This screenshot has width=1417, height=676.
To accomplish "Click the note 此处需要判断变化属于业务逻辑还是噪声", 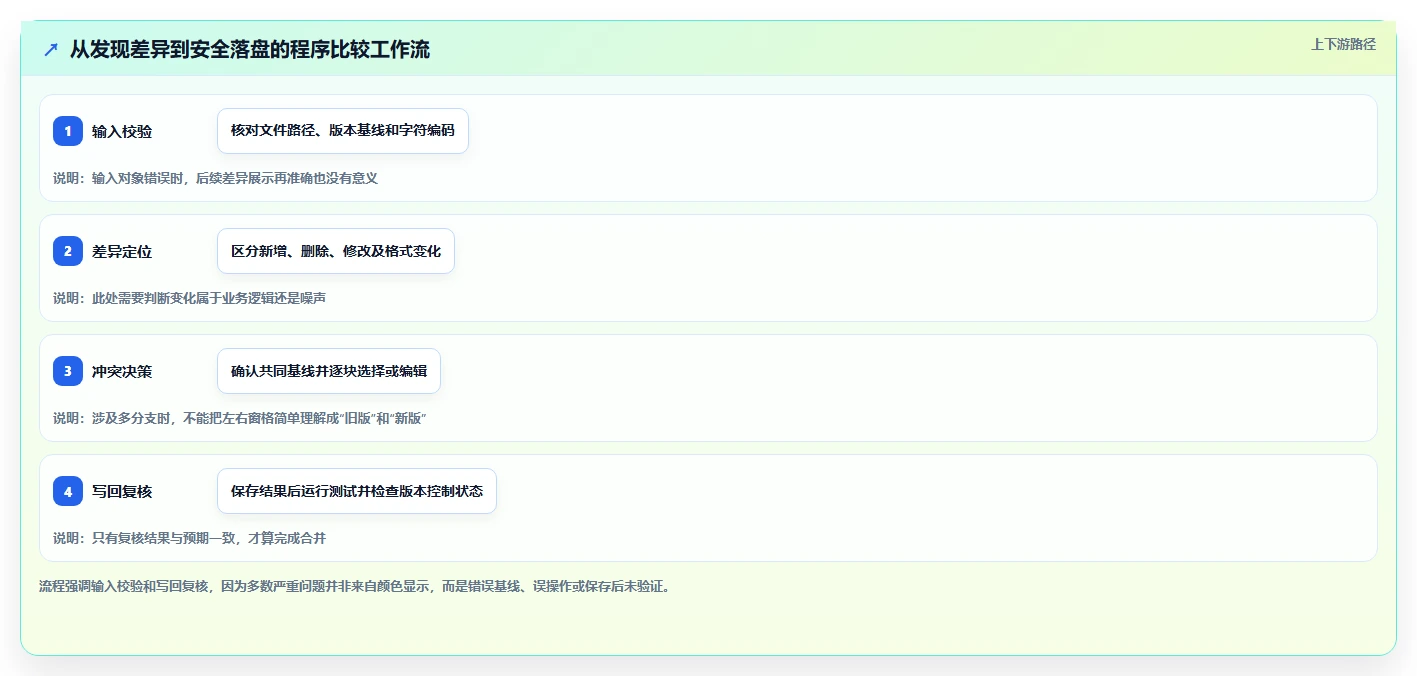I will tap(189, 298).
